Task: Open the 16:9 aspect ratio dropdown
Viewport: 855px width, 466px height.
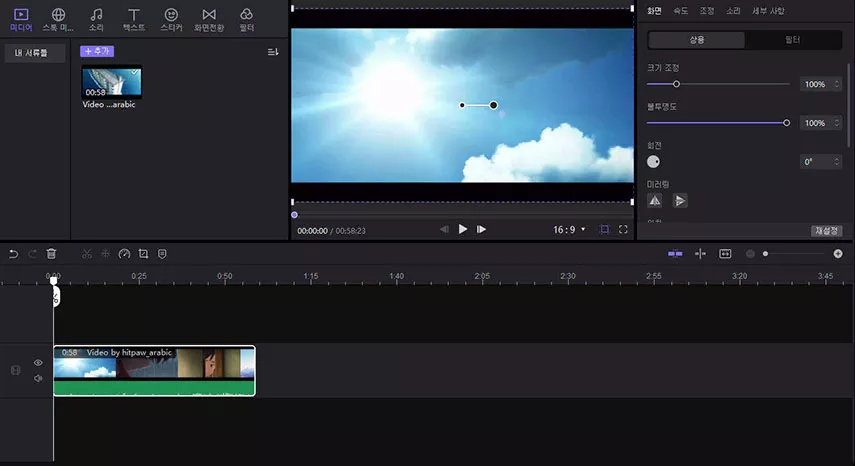Action: point(569,229)
